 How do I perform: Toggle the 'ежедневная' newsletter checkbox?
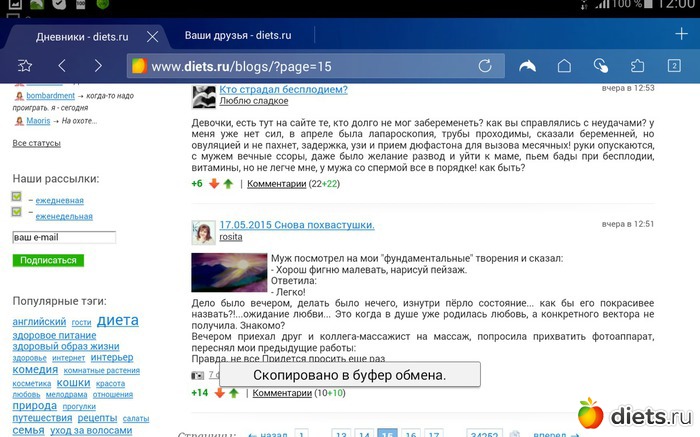[17, 198]
